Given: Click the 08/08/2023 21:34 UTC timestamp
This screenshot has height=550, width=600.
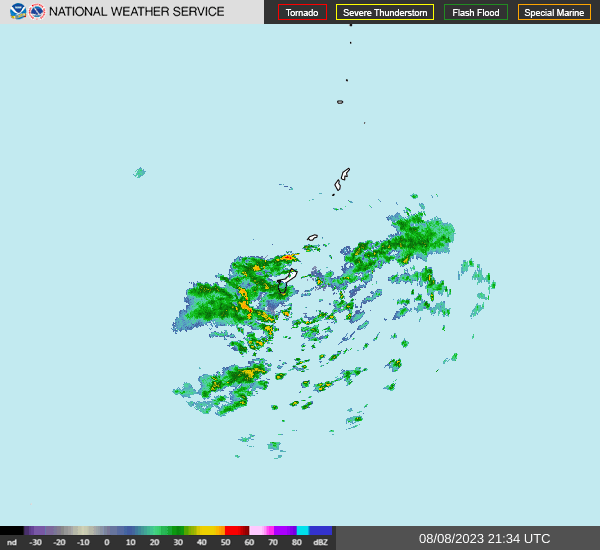Looking at the screenshot, I should (484, 539).
